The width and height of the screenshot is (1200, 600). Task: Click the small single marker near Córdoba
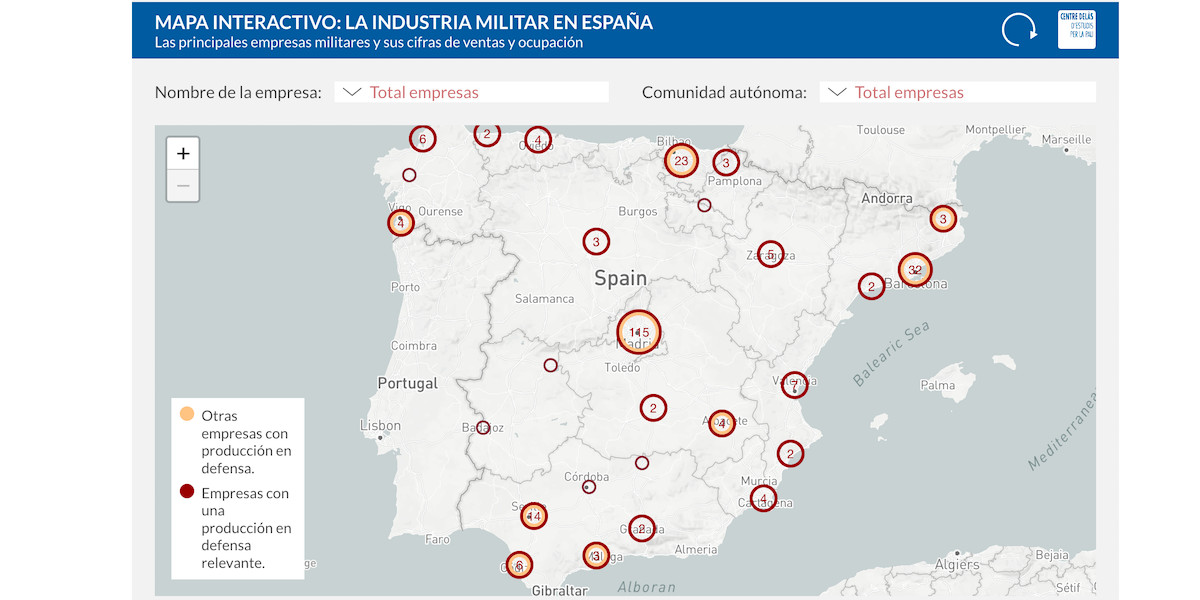[x=589, y=487]
